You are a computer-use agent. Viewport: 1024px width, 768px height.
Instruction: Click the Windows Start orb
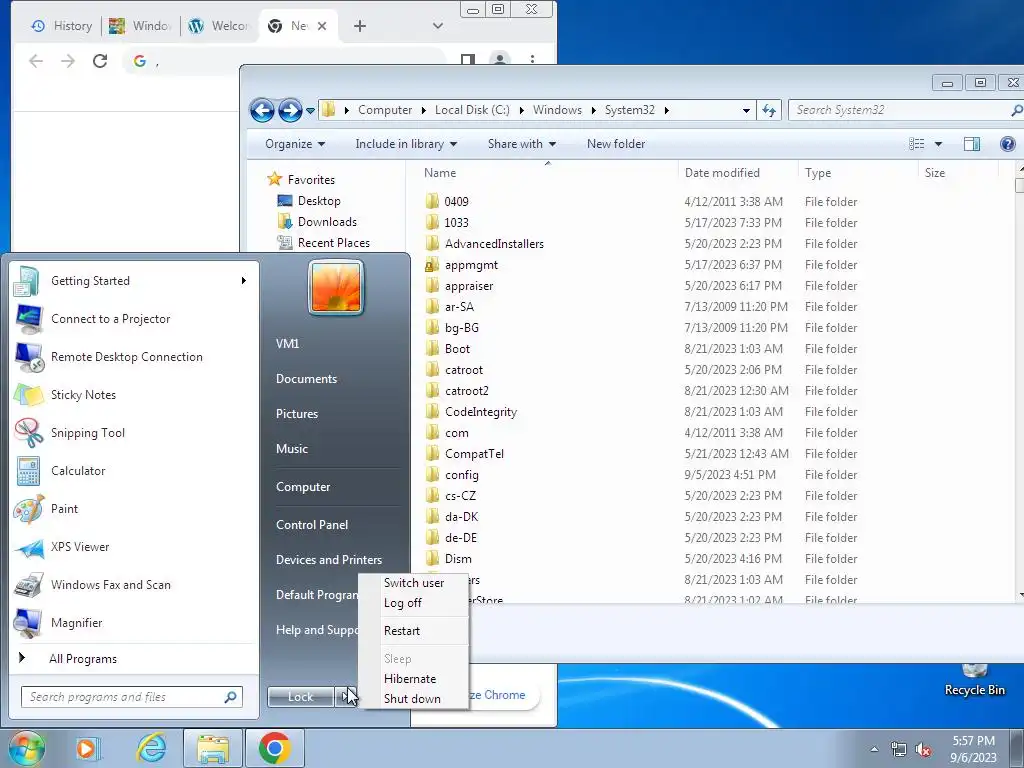click(x=27, y=748)
